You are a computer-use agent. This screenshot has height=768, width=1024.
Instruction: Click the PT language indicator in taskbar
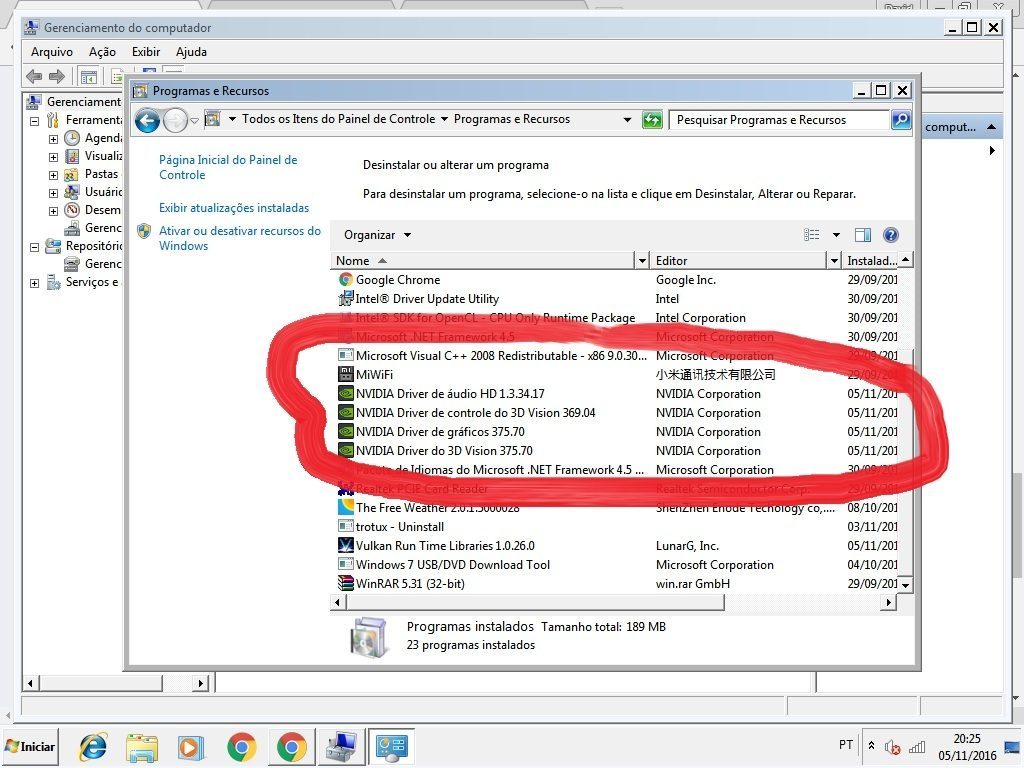[846, 745]
